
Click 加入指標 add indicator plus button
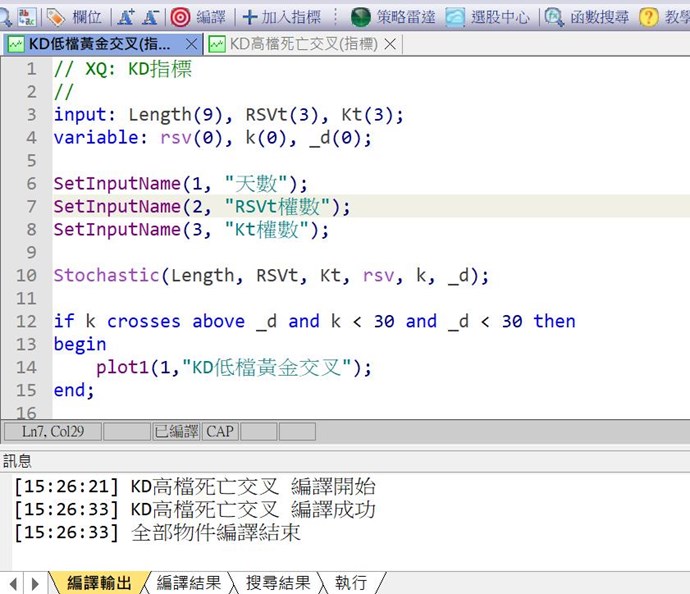(x=249, y=17)
